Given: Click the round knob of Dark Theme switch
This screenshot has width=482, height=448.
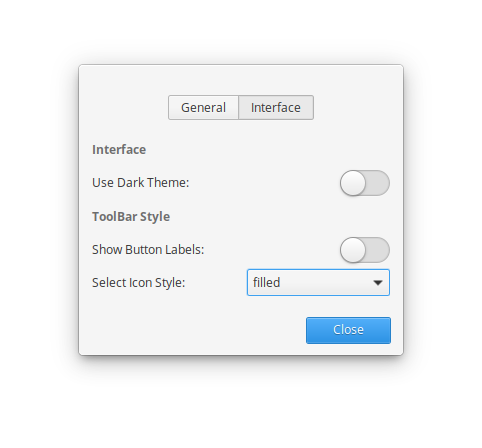Looking at the screenshot, I should pos(353,183).
